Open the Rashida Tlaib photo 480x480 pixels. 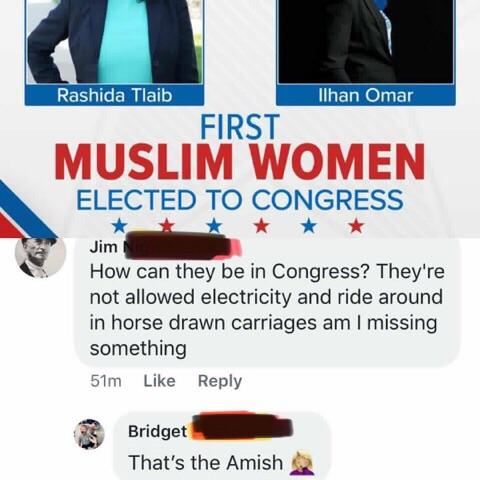pyautogui.click(x=114, y=41)
